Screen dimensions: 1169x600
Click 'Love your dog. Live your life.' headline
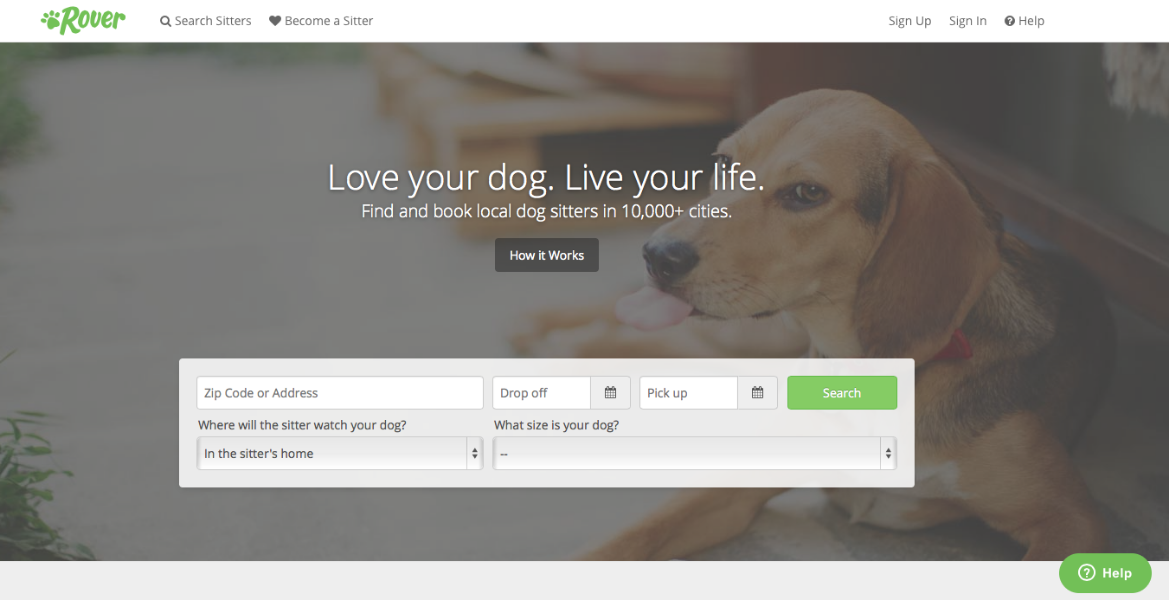click(546, 177)
